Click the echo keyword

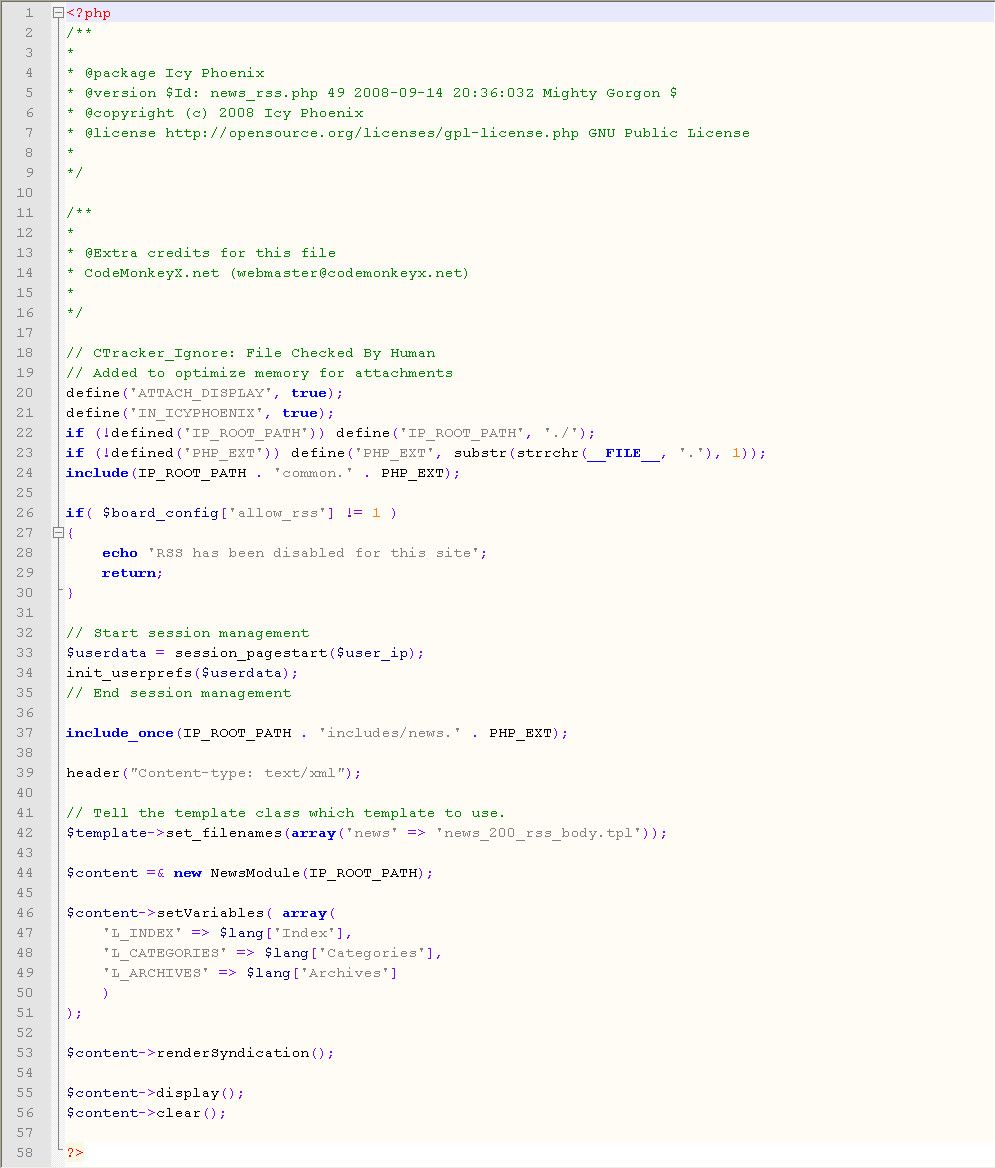click(x=119, y=553)
